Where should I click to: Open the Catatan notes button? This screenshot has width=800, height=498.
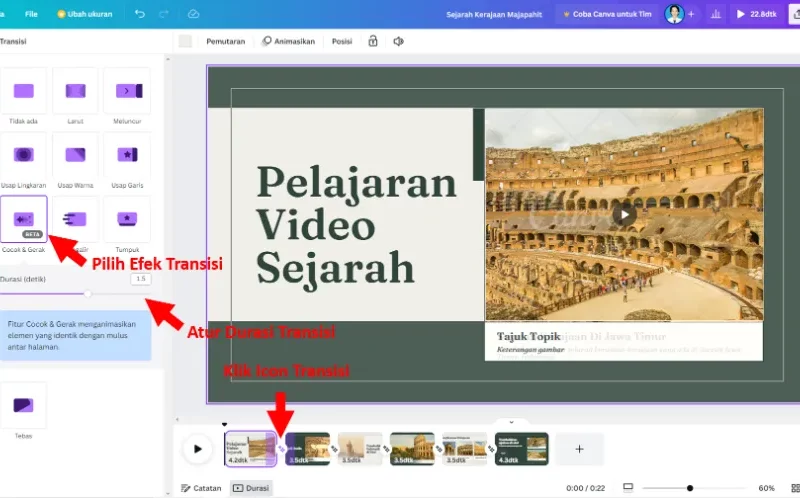pos(202,488)
